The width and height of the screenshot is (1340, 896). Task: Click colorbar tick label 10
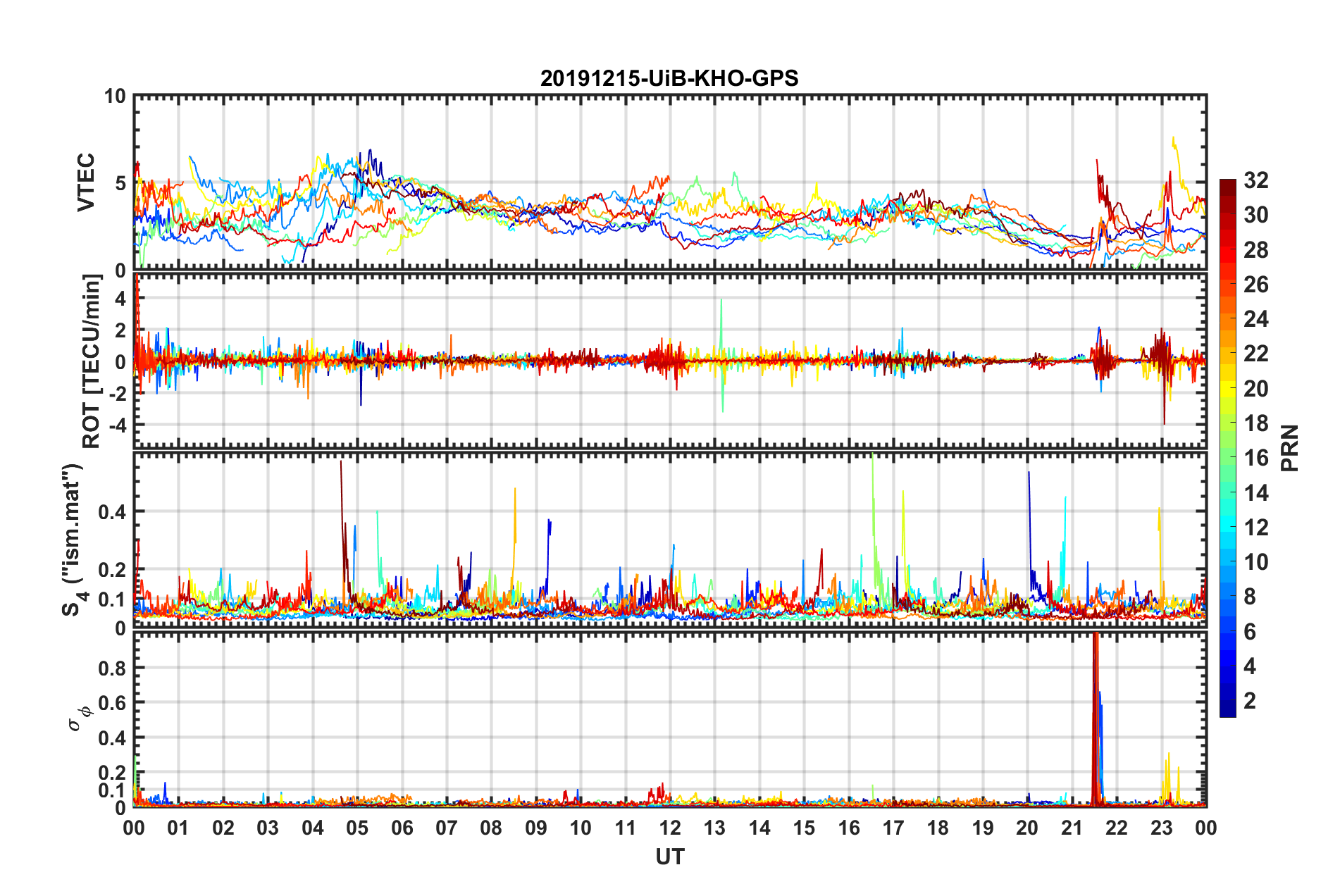tap(1255, 562)
